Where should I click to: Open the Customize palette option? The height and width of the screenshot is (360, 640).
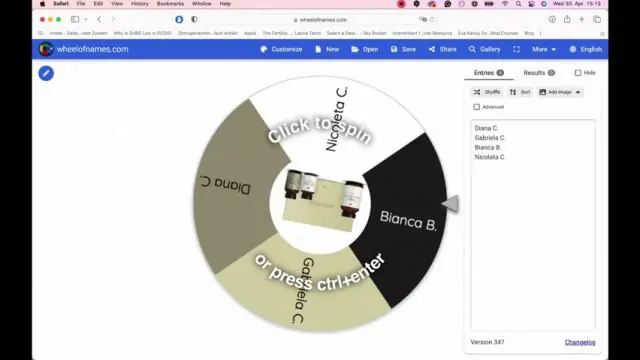(x=281, y=49)
